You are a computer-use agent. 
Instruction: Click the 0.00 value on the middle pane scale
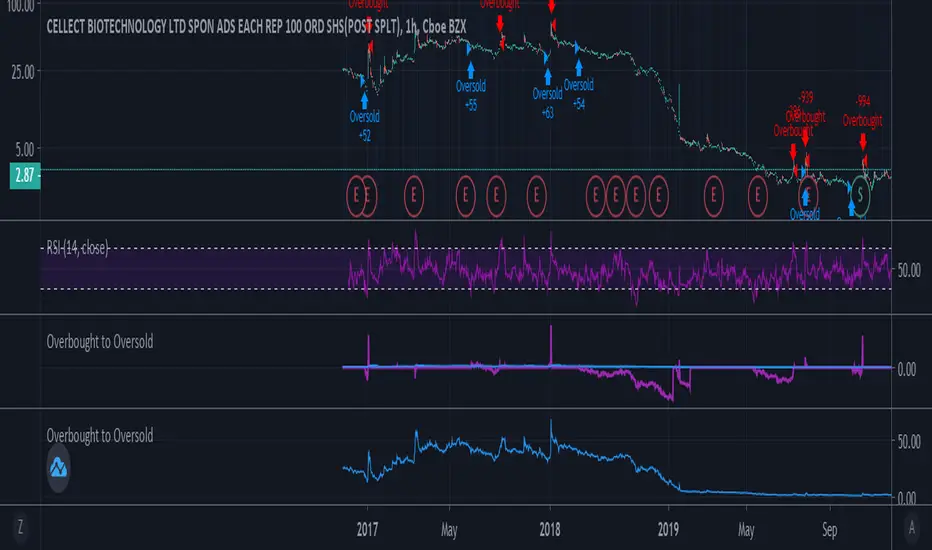(x=907, y=370)
